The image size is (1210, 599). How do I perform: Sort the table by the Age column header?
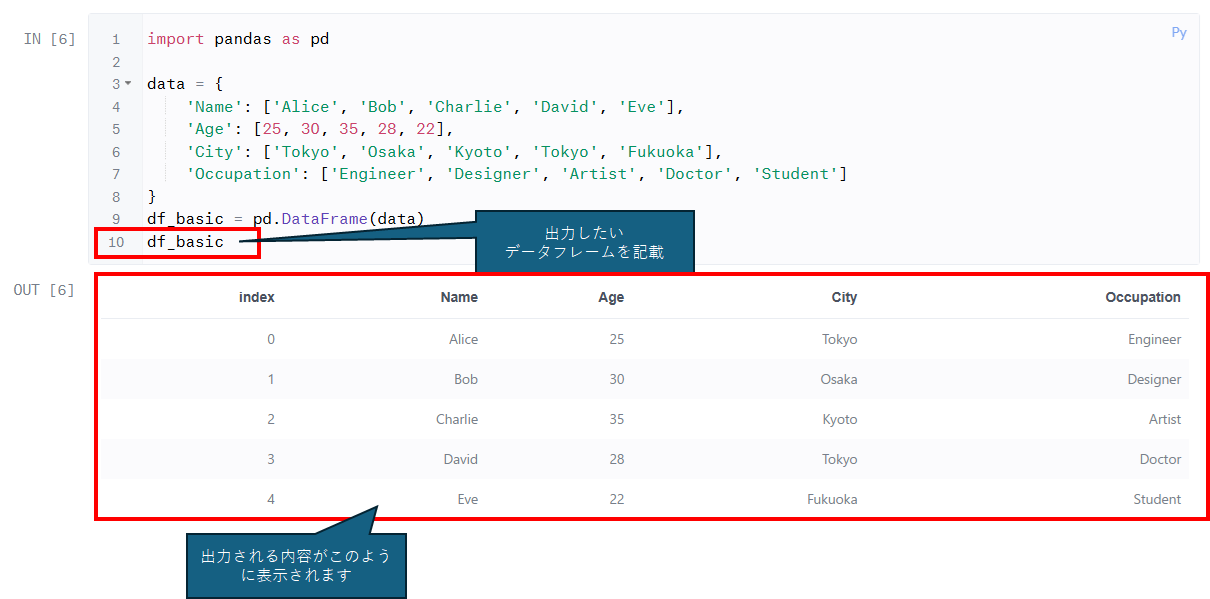[611, 297]
